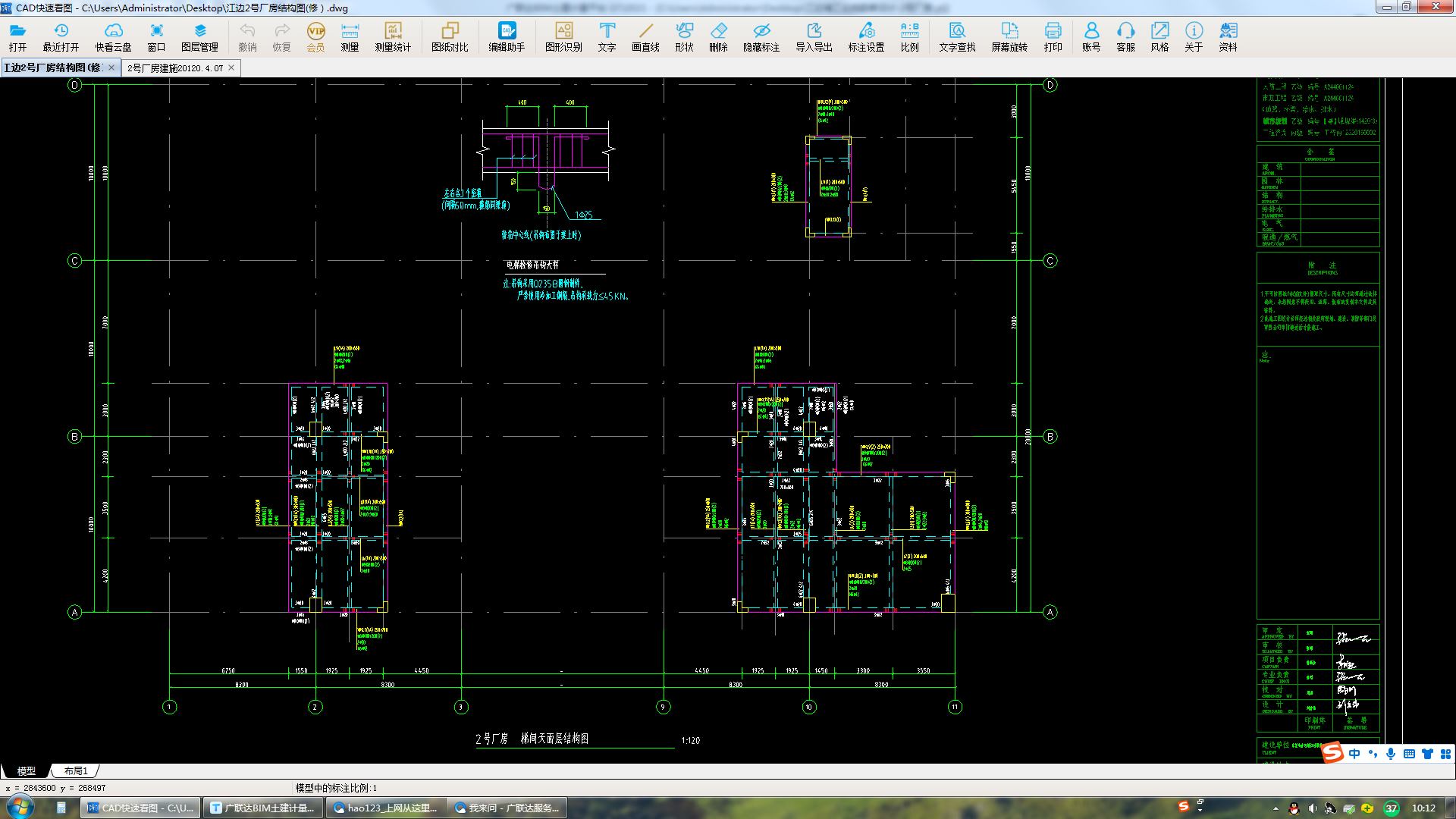Click the 1:120 scale label
The height and width of the screenshot is (819, 1456).
690,741
